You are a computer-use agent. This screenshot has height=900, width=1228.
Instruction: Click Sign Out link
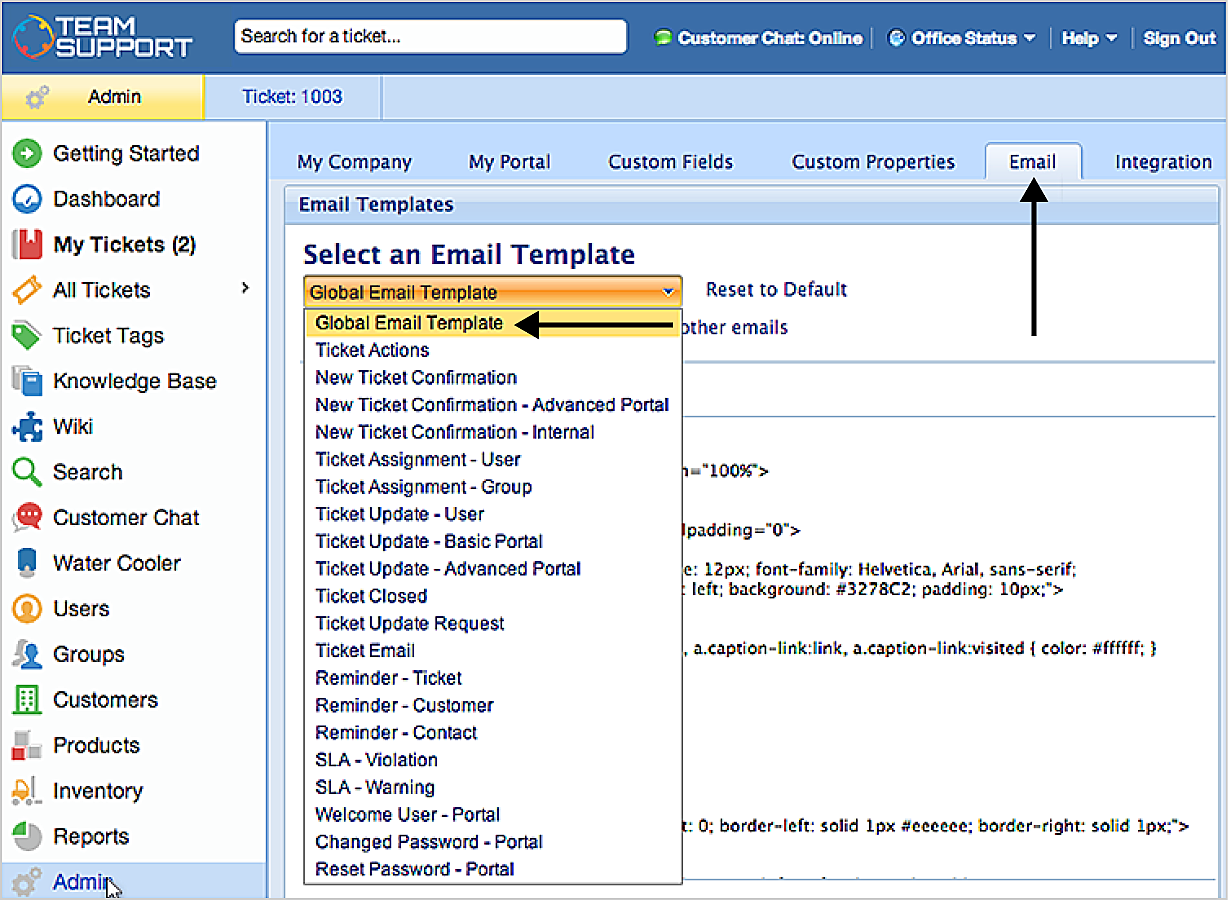coord(1179,38)
